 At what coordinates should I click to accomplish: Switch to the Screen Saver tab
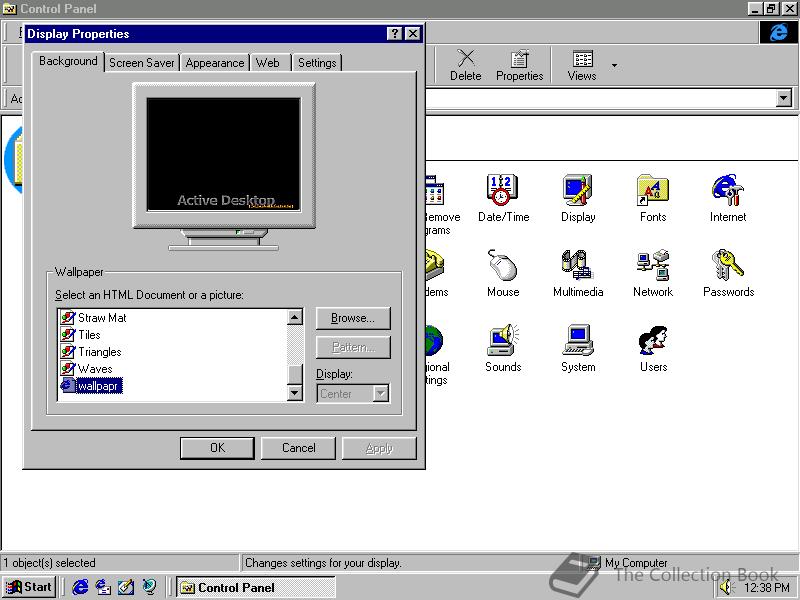(x=142, y=63)
